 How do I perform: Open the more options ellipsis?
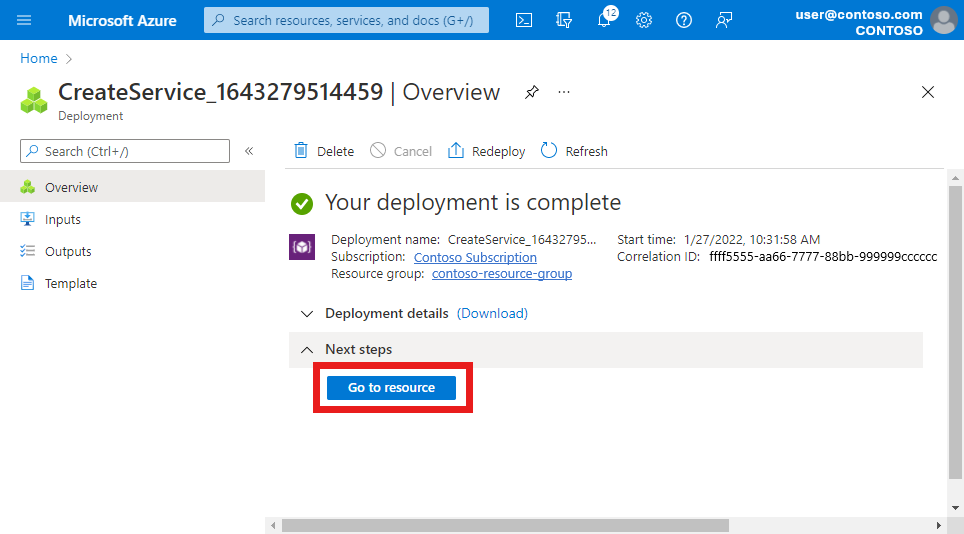tap(564, 92)
